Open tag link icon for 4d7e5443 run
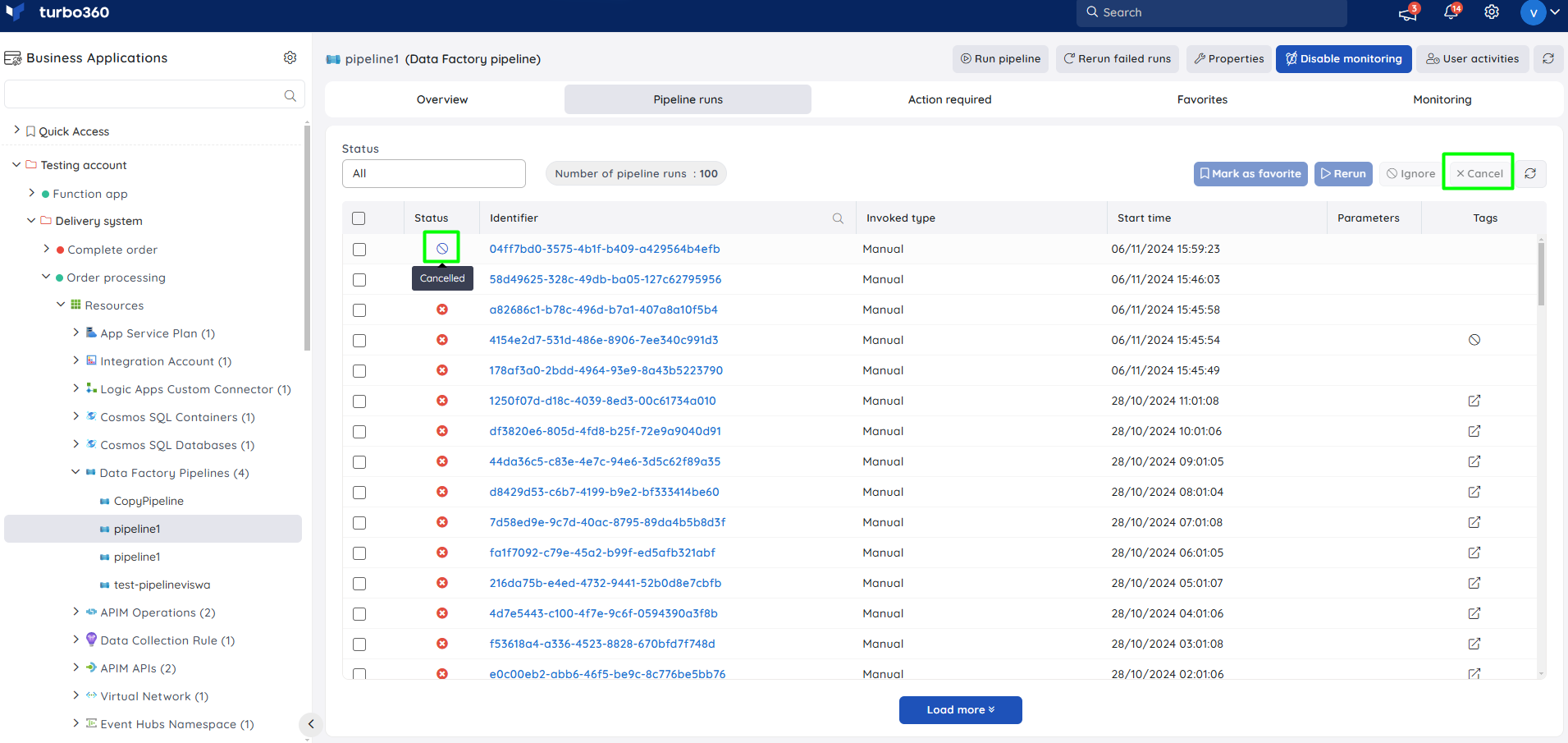Viewport: 1568px width, 743px height. click(1474, 613)
